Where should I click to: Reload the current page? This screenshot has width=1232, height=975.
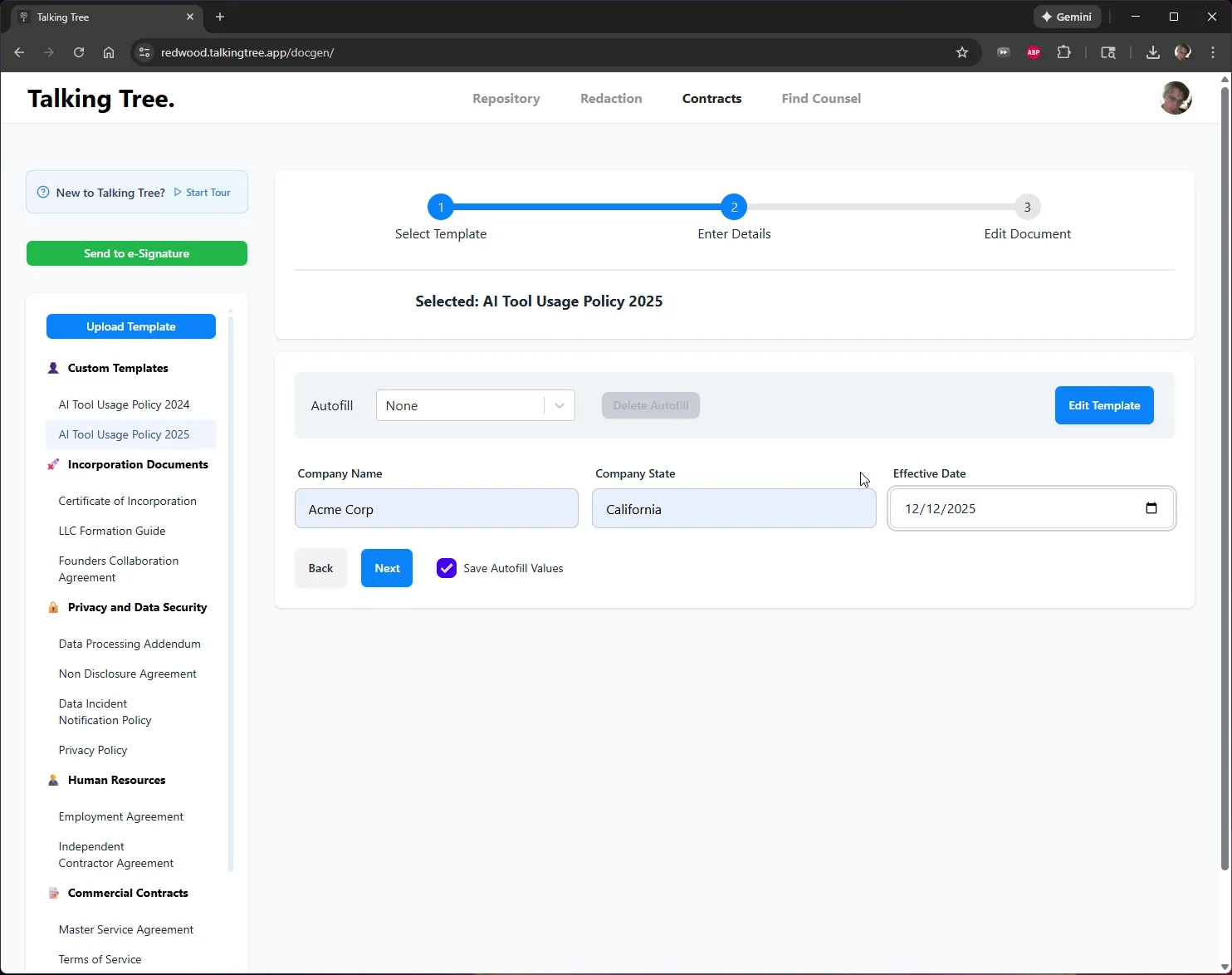pyautogui.click(x=79, y=52)
